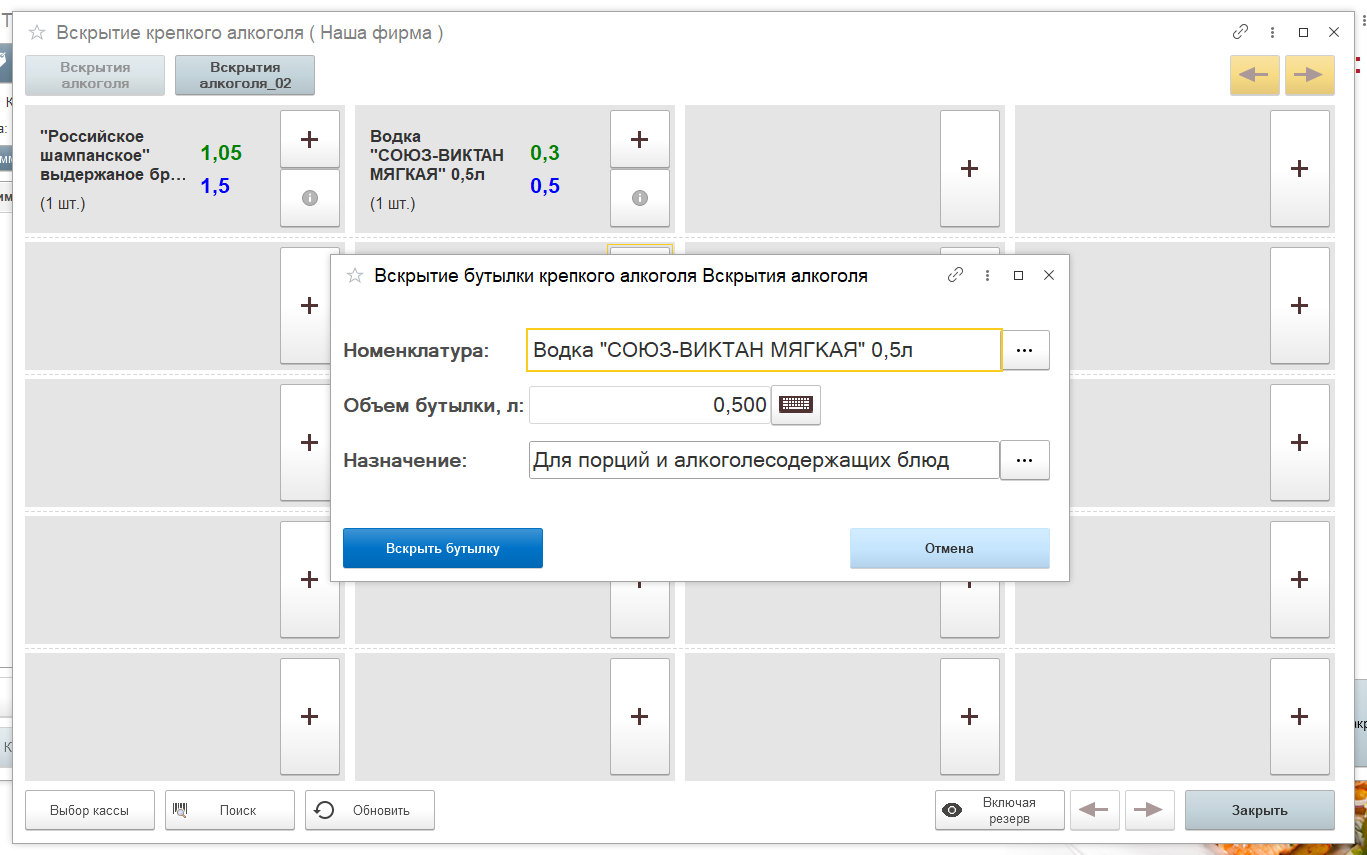Click yellow left arrow at top right
Image resolution: width=1367 pixels, height=855 pixels.
[1254, 75]
